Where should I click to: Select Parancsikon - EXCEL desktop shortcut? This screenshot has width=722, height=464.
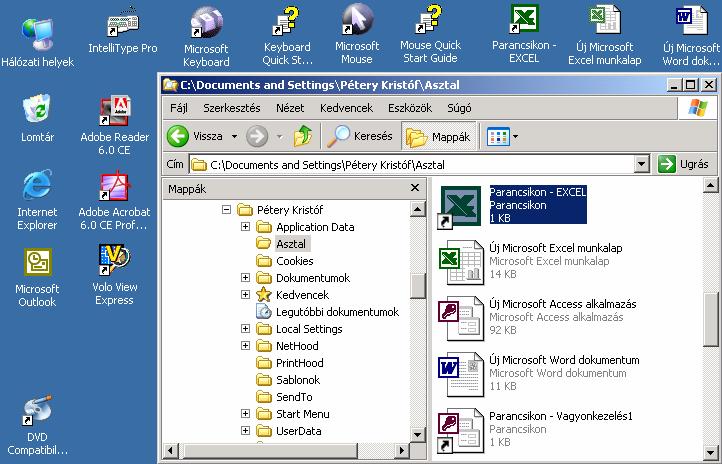(x=524, y=35)
